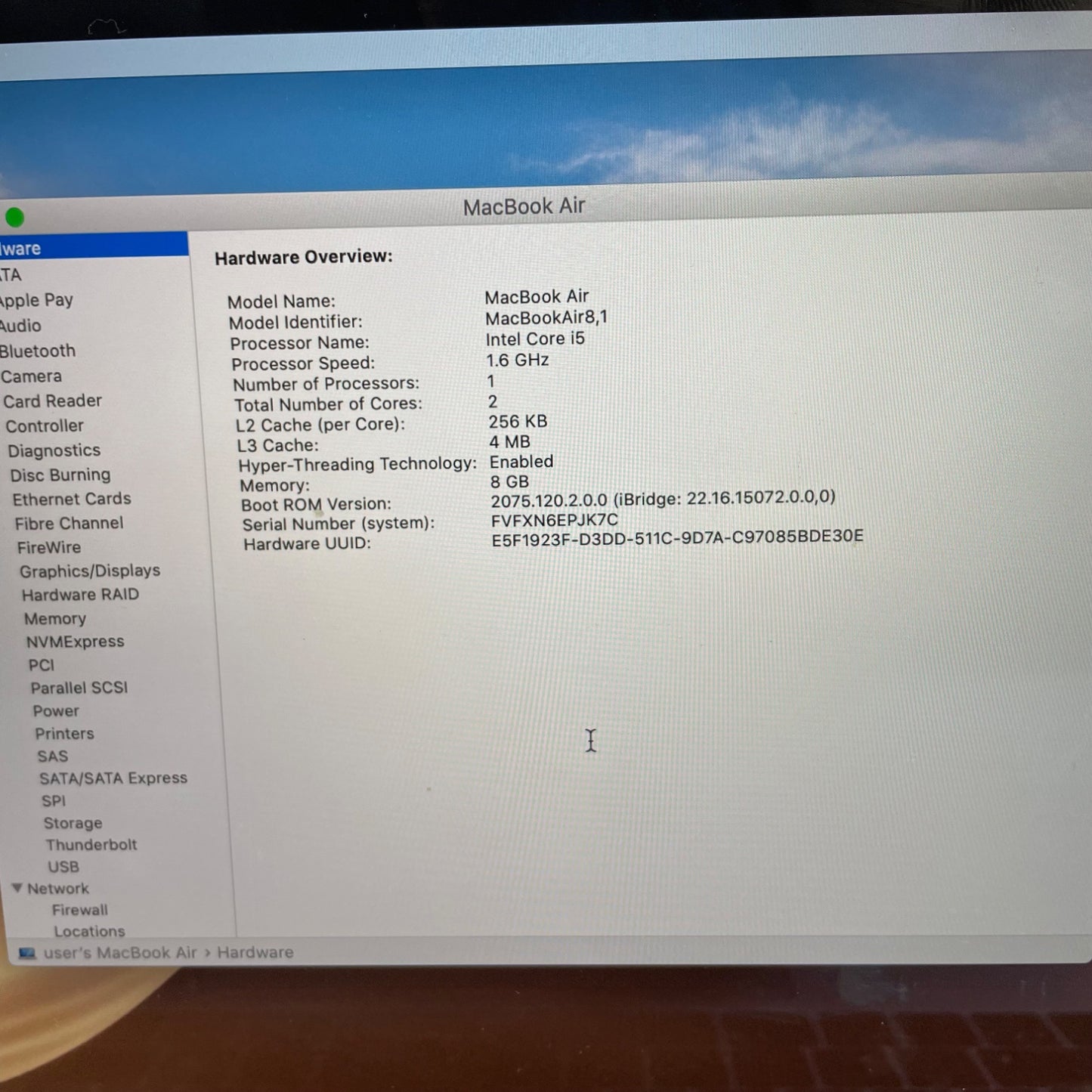The width and height of the screenshot is (1092, 1092).
Task: Click the computer icon in path bar
Action: (x=27, y=953)
